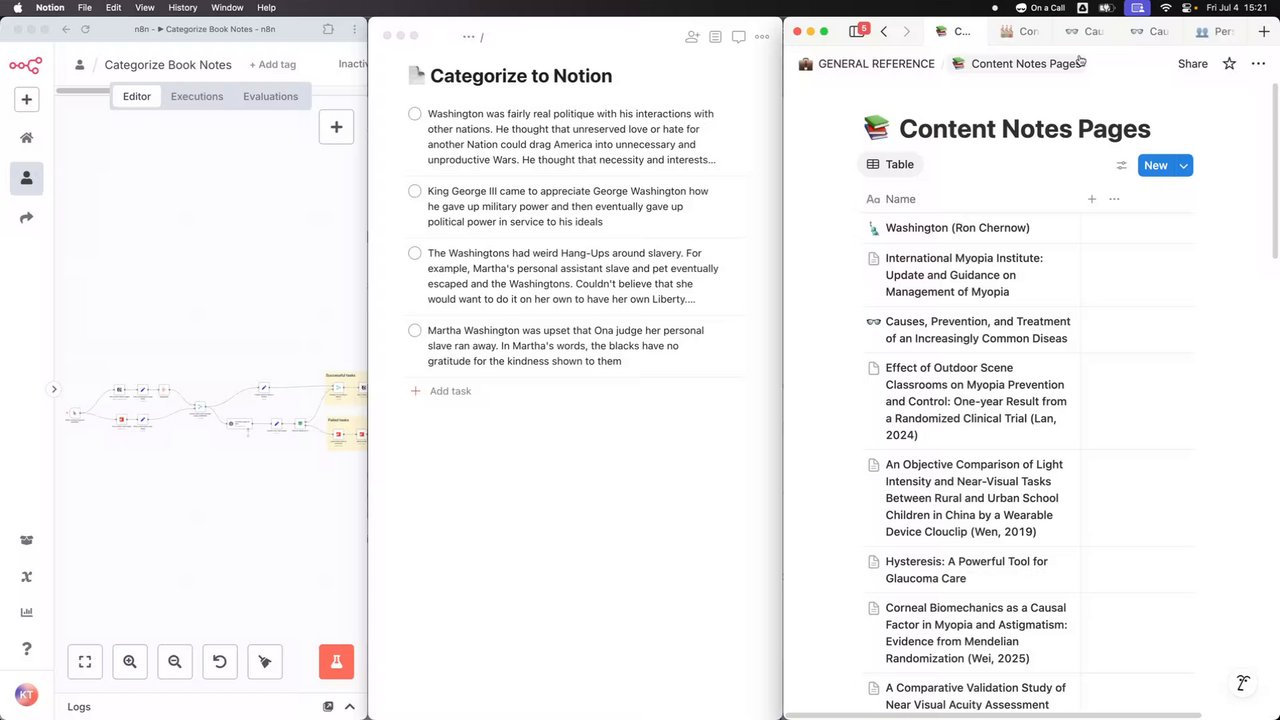Screen dimensions: 1280x720
Task: Switch to the second Notion tab 'Con'
Action: point(1019,31)
